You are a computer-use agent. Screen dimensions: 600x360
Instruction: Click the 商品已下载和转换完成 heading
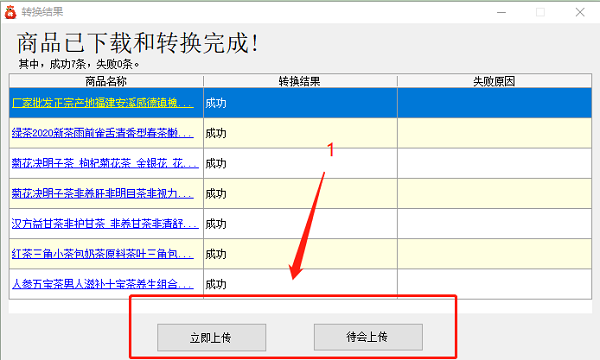point(138,43)
